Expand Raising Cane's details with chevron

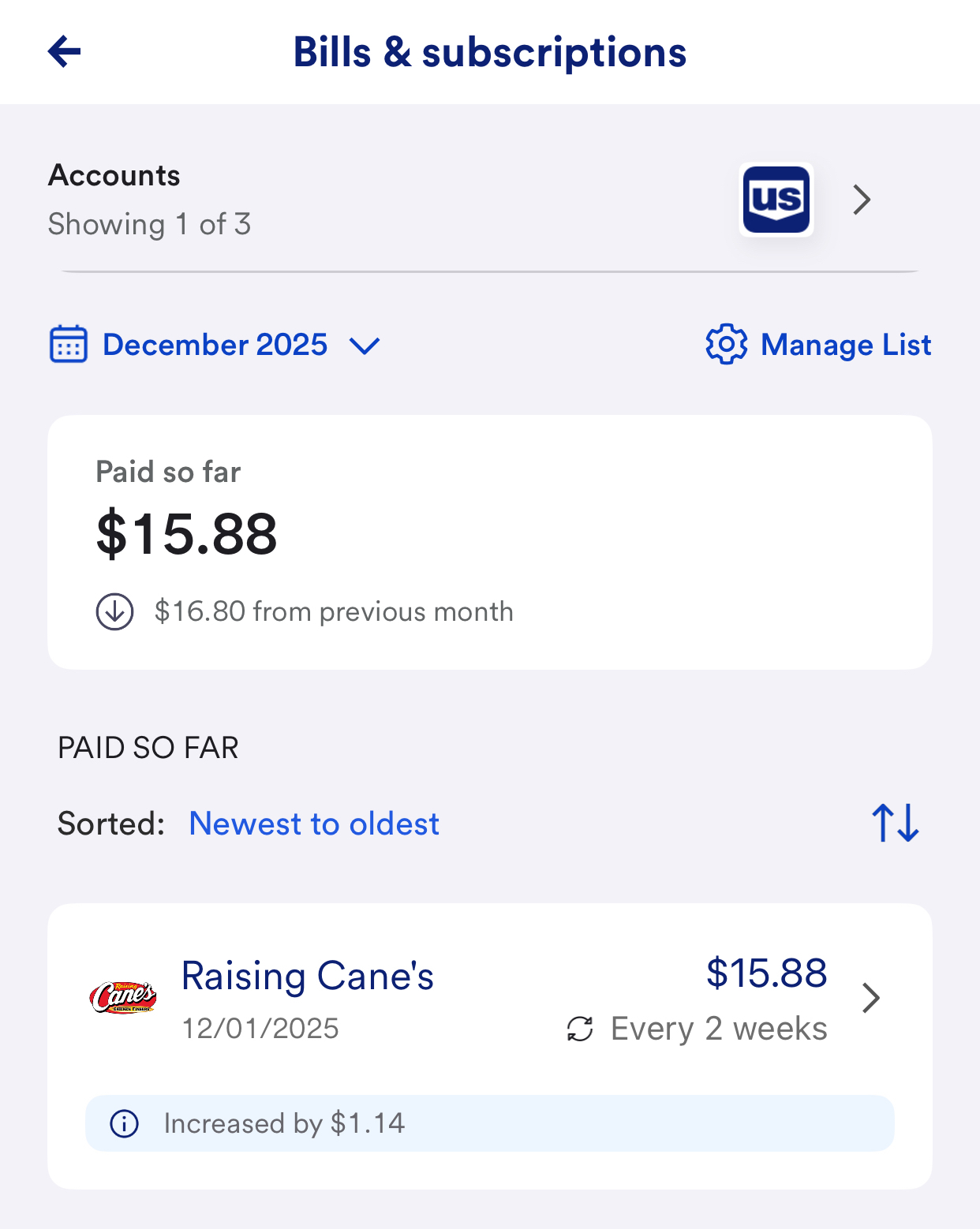(x=871, y=998)
